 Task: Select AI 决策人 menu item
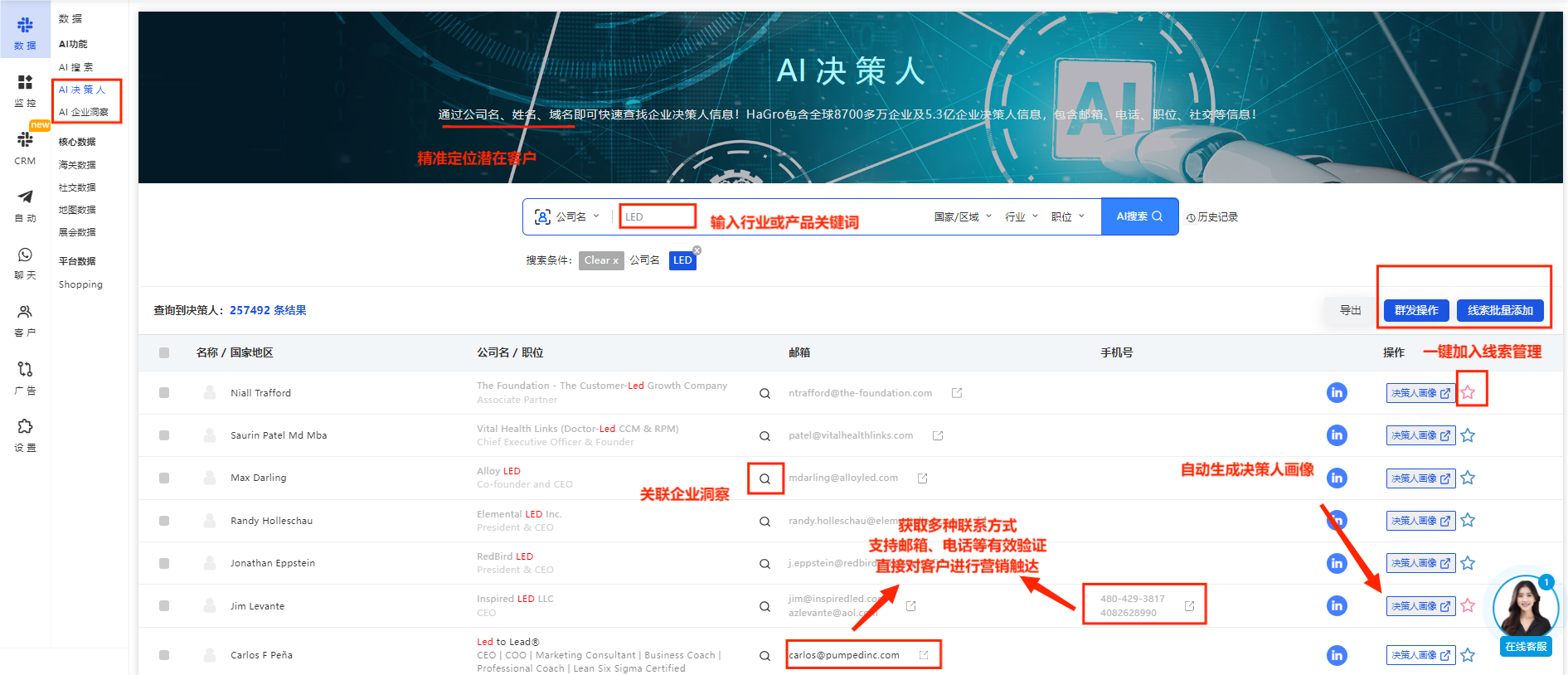pyautogui.click(x=82, y=90)
